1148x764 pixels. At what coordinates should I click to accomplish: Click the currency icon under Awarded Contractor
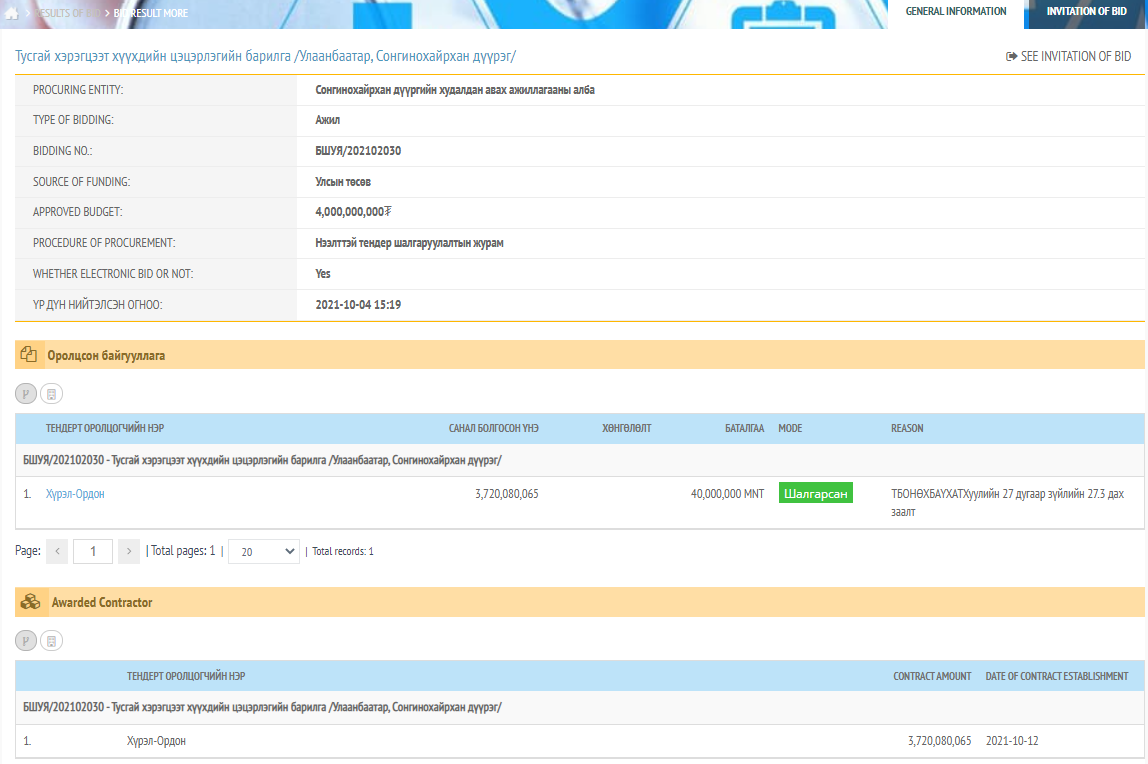pyautogui.click(x=26, y=641)
